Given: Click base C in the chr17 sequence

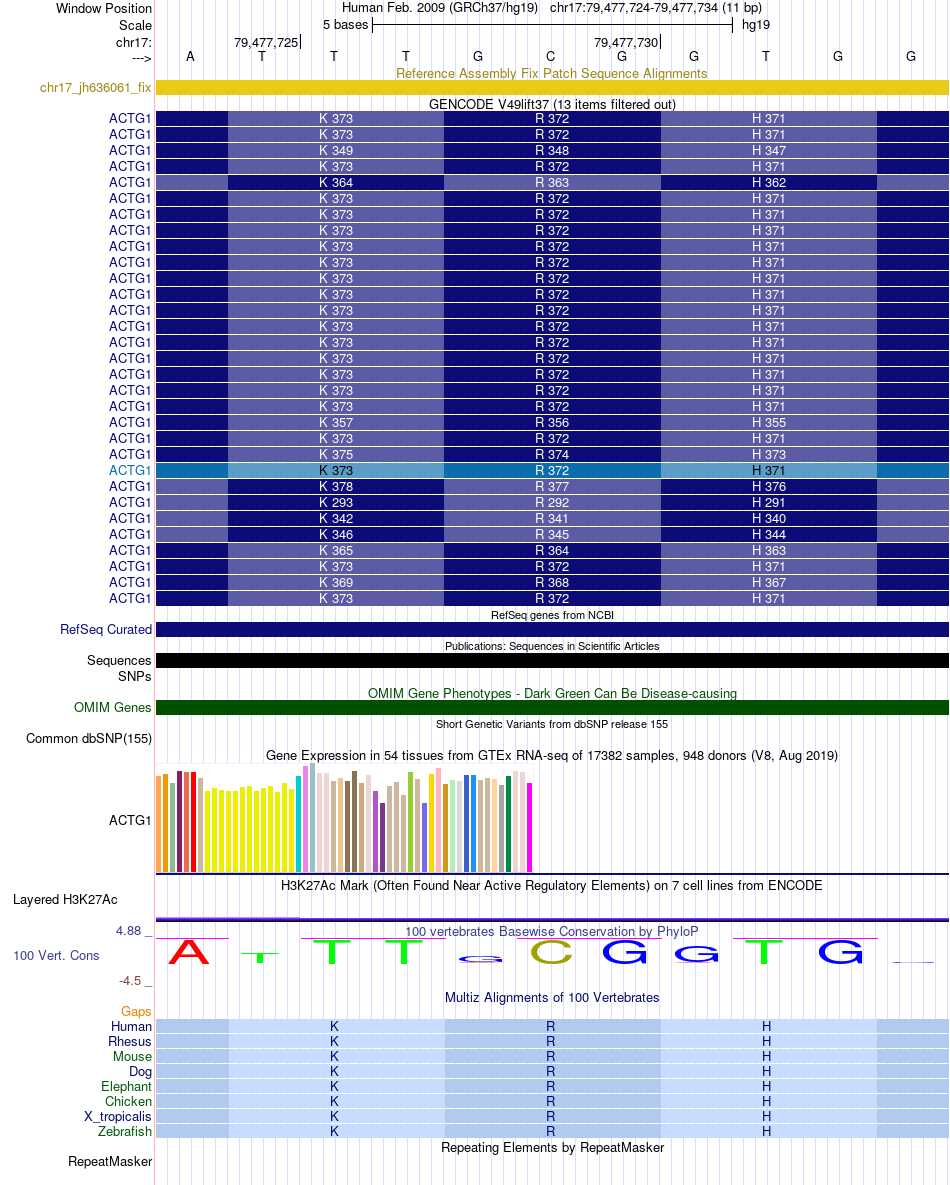Looking at the screenshot, I should pos(550,56).
